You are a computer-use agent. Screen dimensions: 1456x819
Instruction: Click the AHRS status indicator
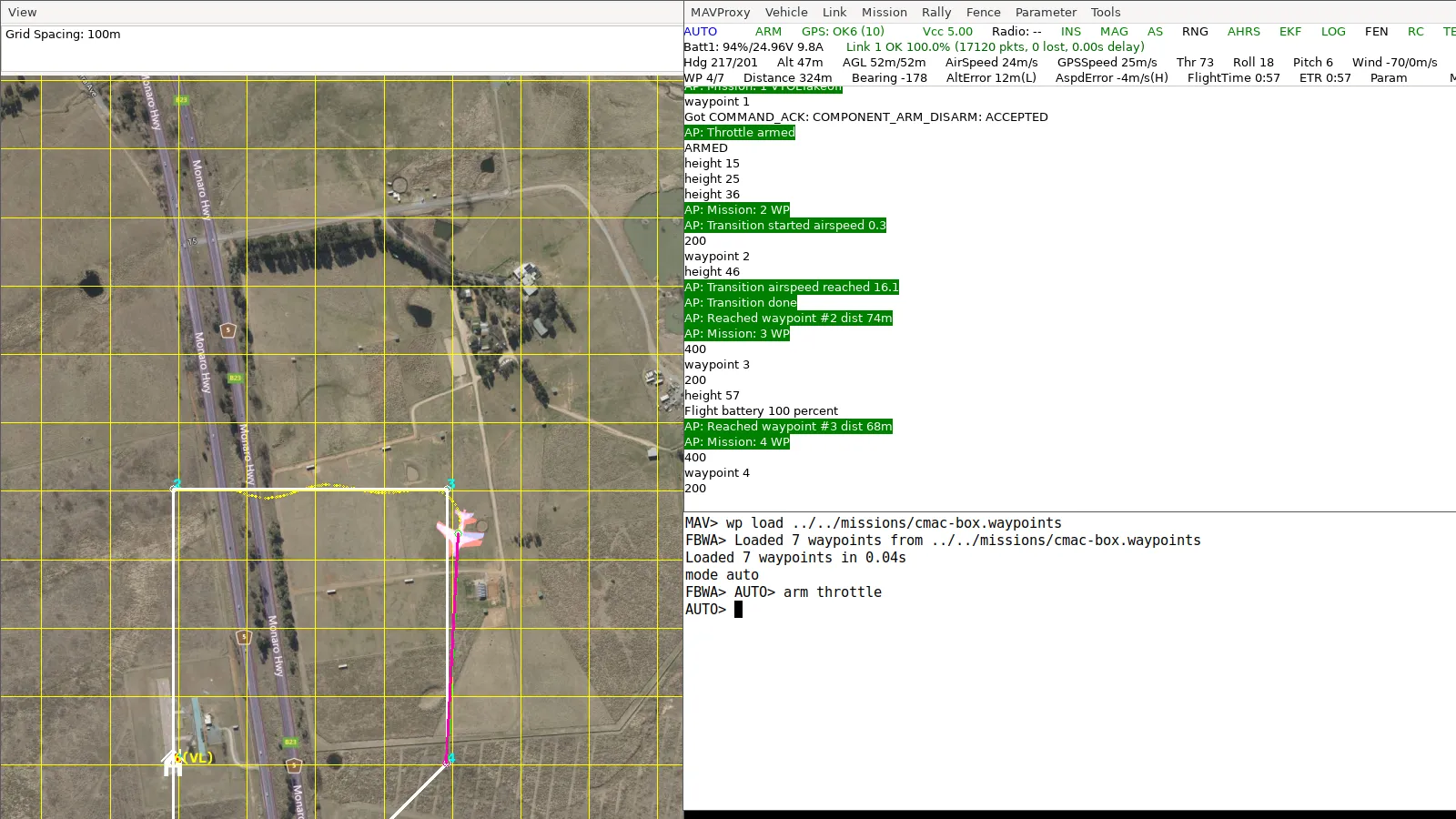point(1244,31)
